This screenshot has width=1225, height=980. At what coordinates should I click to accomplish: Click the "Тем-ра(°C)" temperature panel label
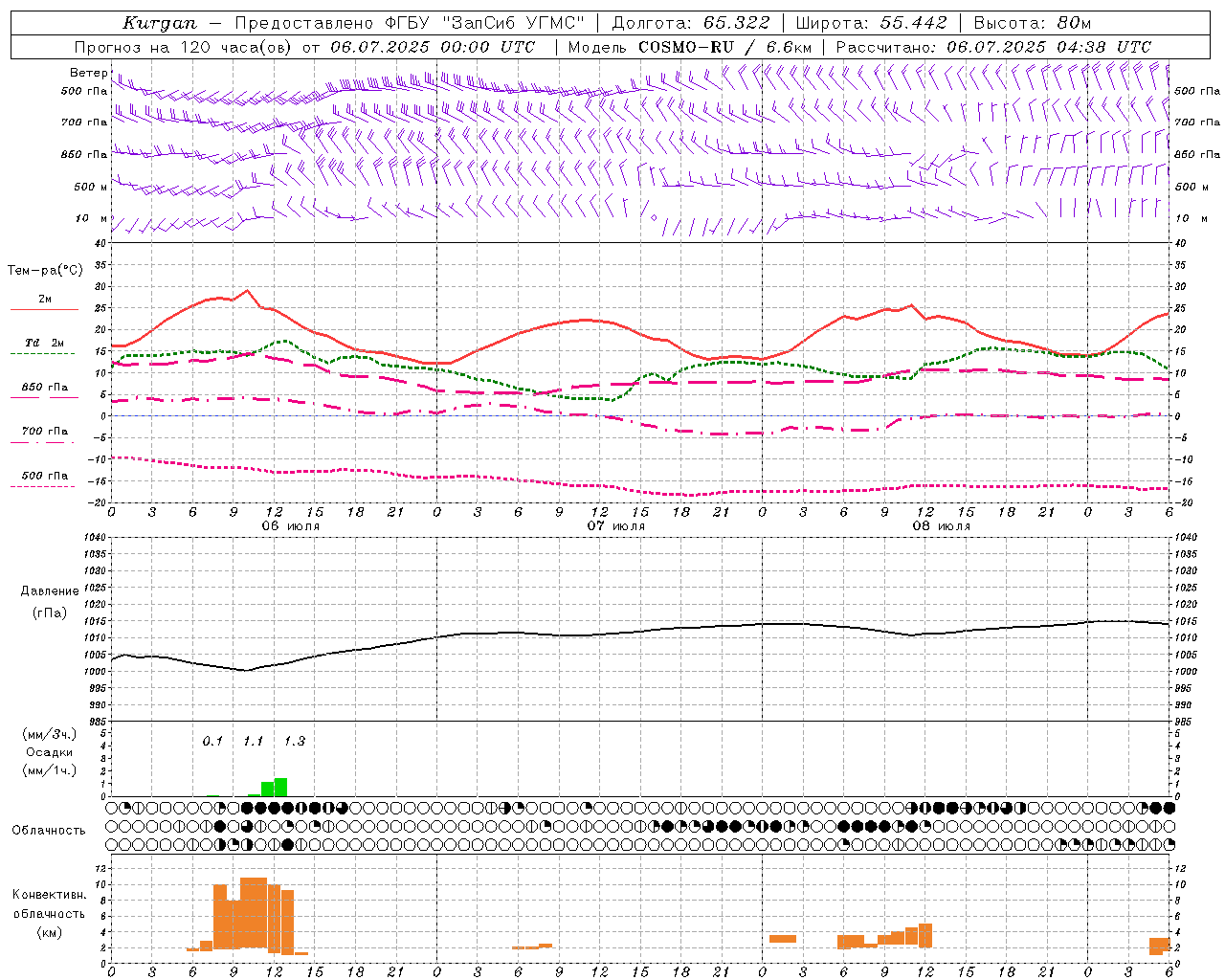pyautogui.click(x=45, y=271)
